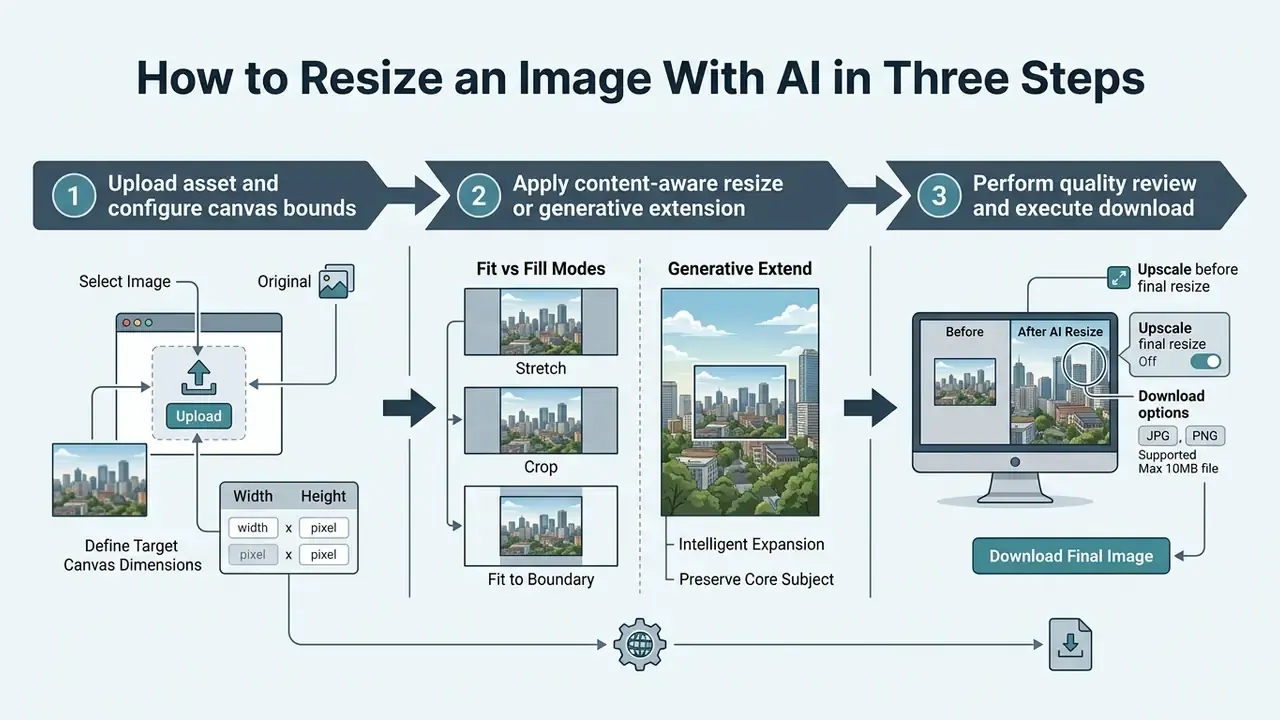Viewport: 1280px width, 720px height.
Task: Click the "width" input field
Action: pyautogui.click(x=252, y=527)
